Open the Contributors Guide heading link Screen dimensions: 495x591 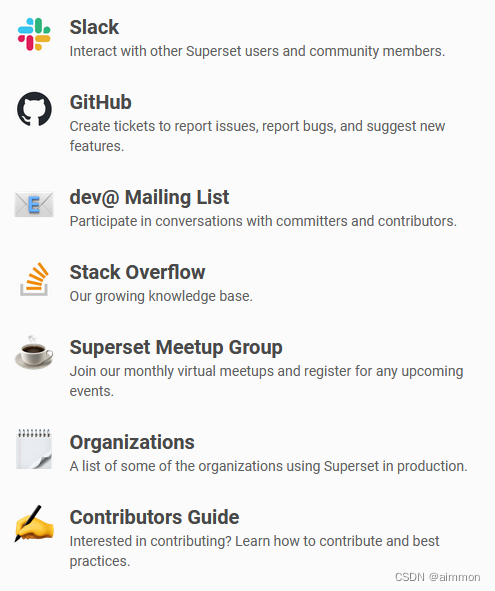pos(154,517)
